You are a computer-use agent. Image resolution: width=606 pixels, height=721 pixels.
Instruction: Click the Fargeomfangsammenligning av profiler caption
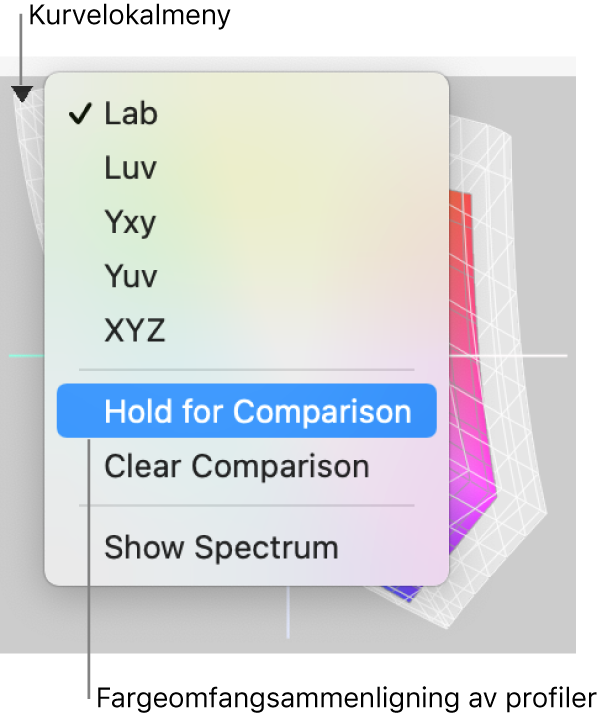(346, 698)
